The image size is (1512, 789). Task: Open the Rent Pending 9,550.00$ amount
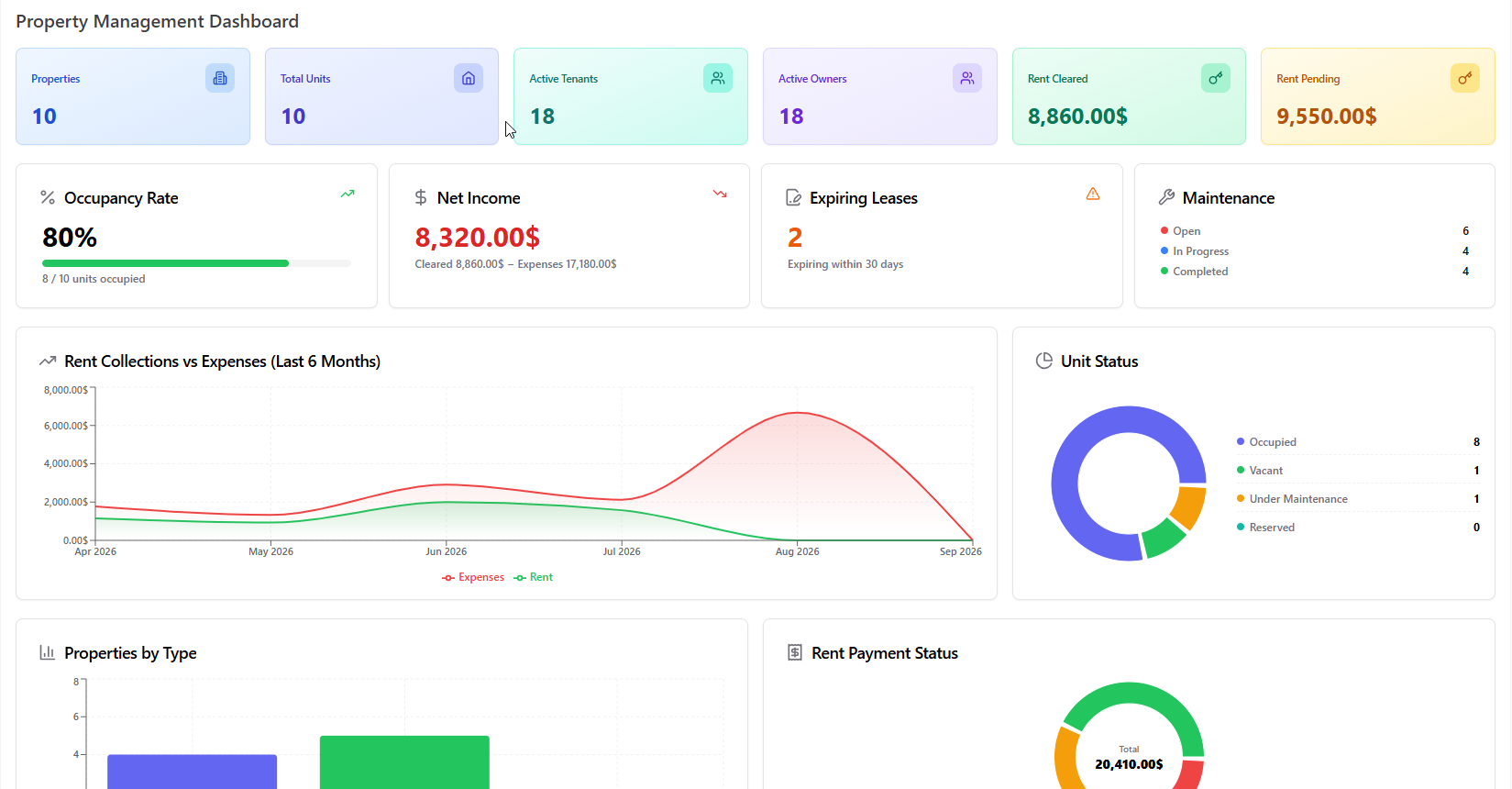1327,117
